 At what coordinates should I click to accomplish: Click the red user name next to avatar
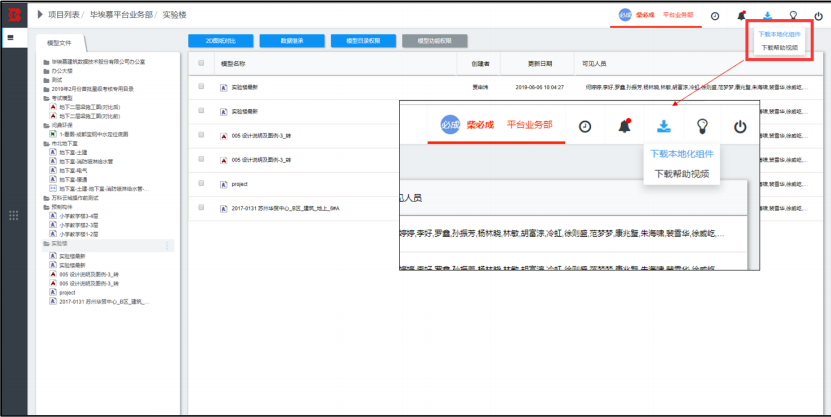[x=645, y=15]
